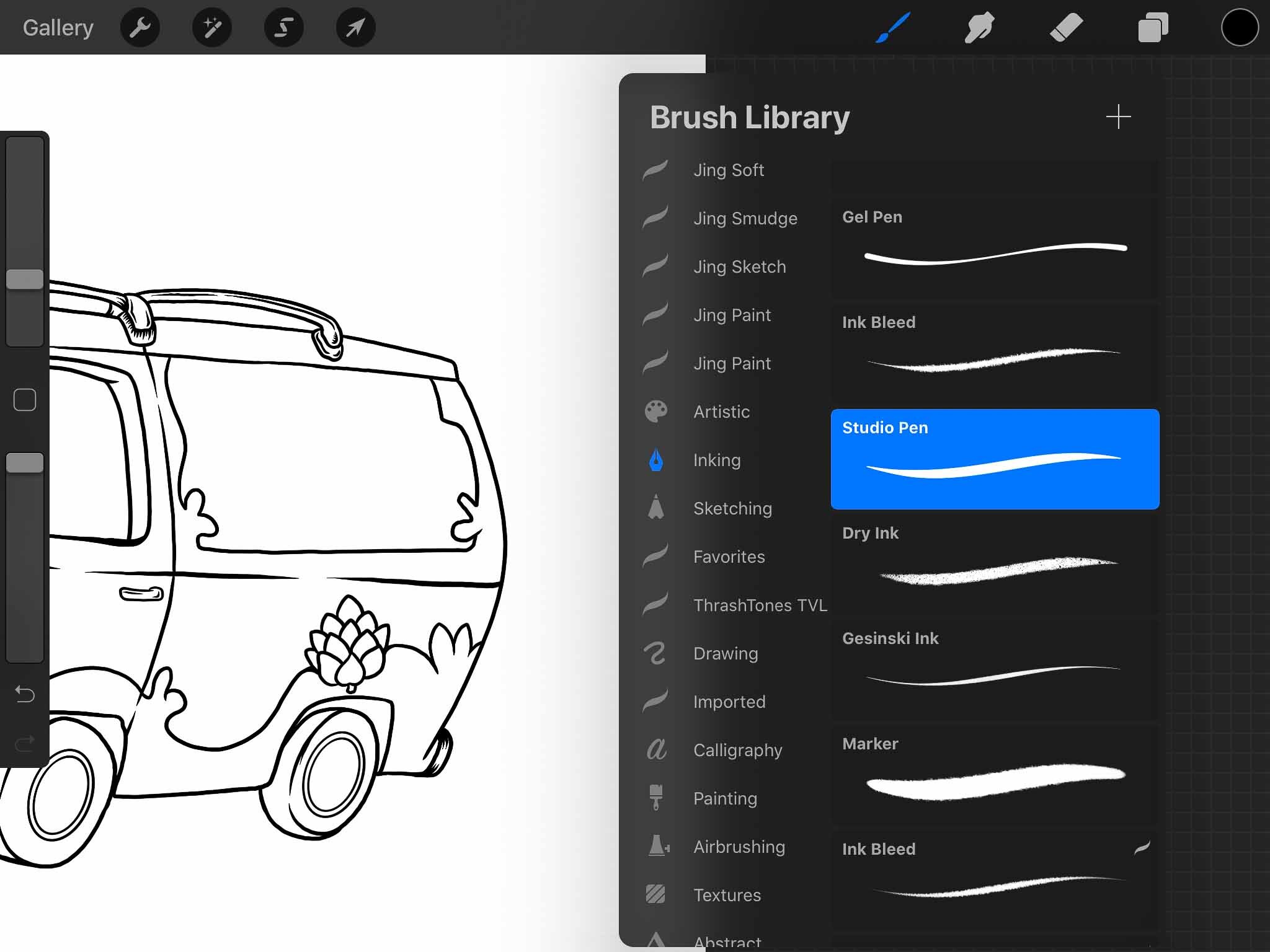Open the Calligraphy brush set
Viewport: 1270px width, 952px height.
point(738,750)
